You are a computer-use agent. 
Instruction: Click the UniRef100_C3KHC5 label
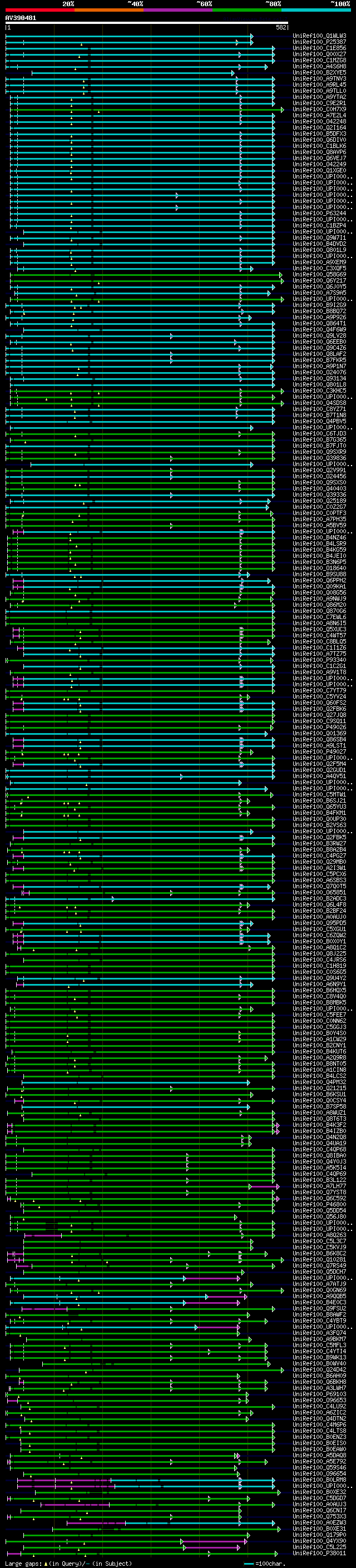[x=319, y=391]
